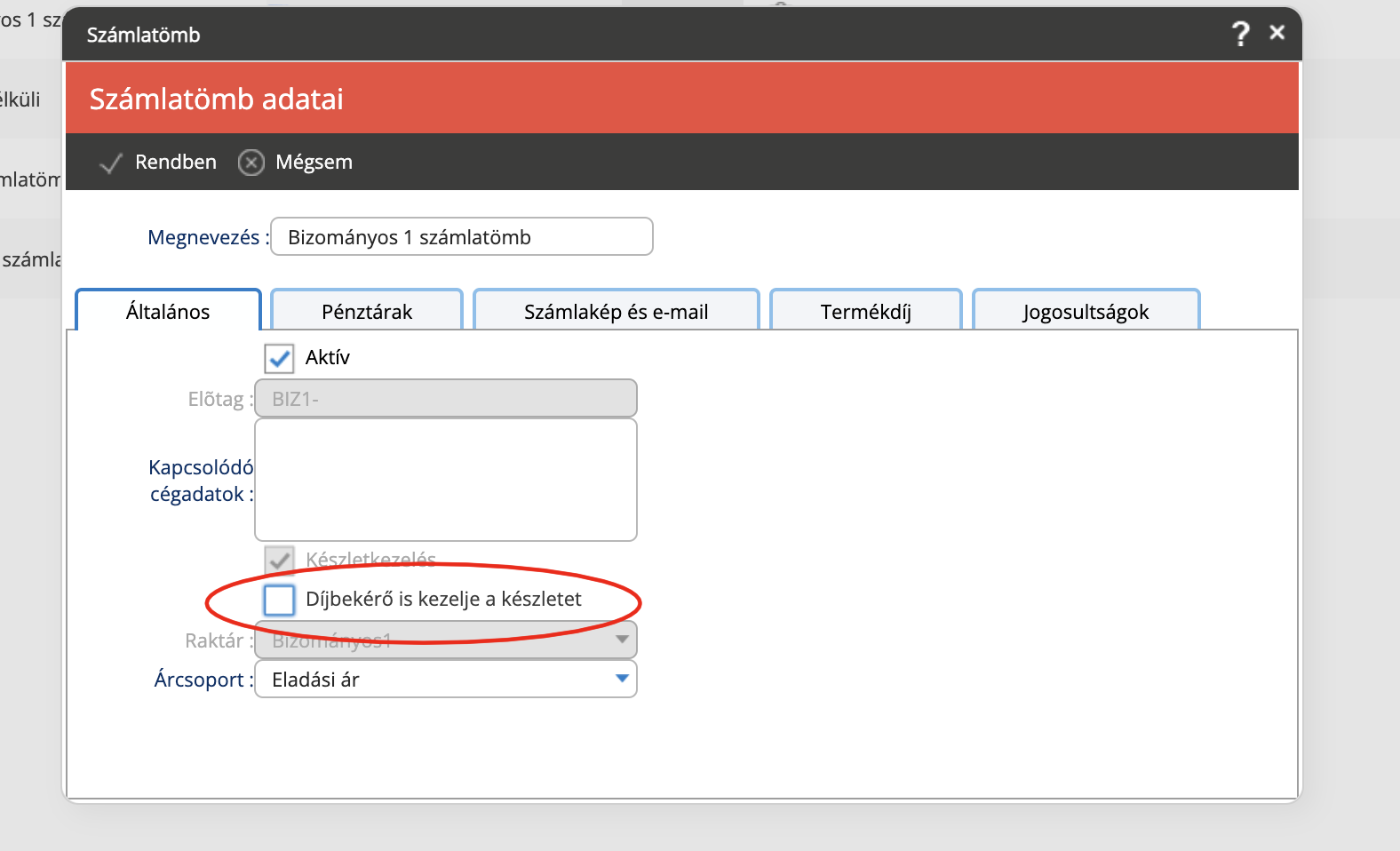Viewport: 1400px width, 851px height.
Task: Open the Raktár dropdown
Action: [x=446, y=640]
